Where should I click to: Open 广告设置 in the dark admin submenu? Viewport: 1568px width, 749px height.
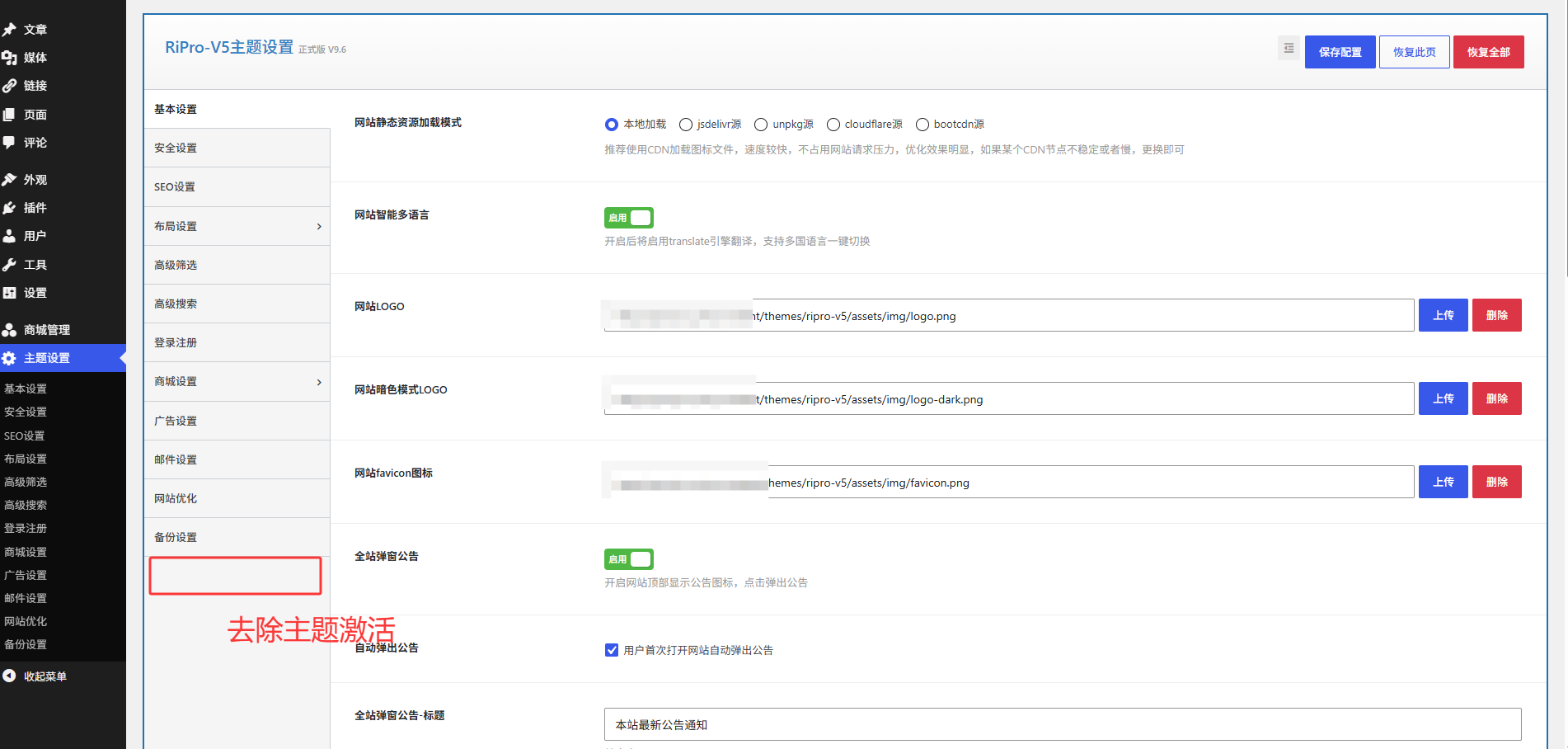pos(26,575)
